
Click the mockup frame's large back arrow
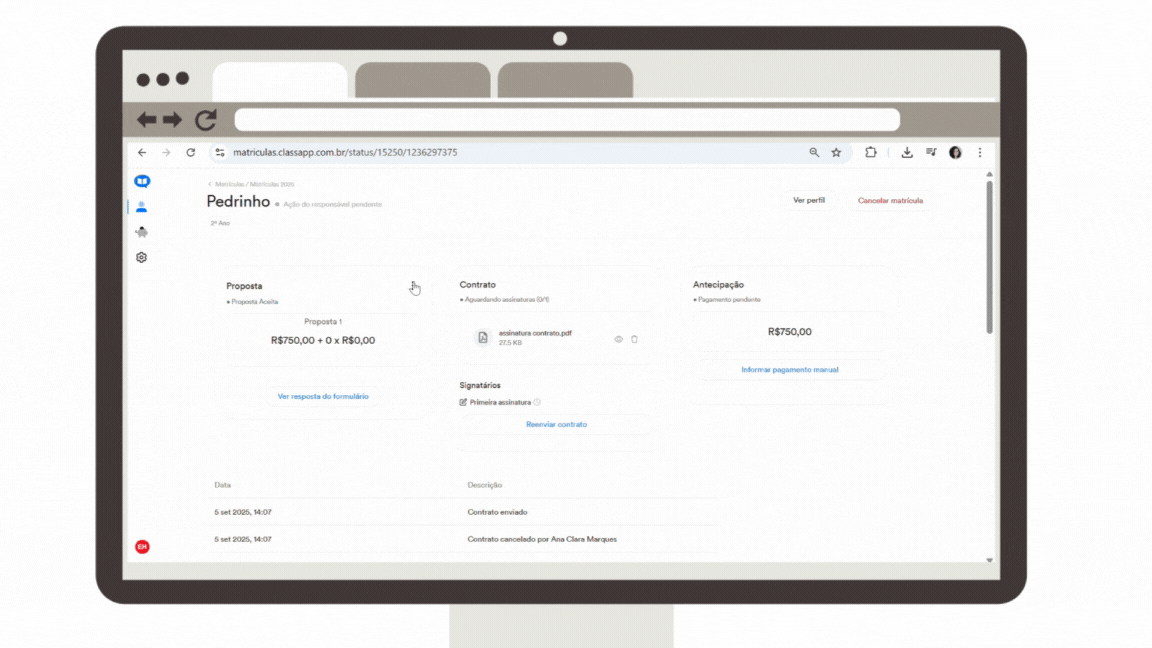[146, 119]
